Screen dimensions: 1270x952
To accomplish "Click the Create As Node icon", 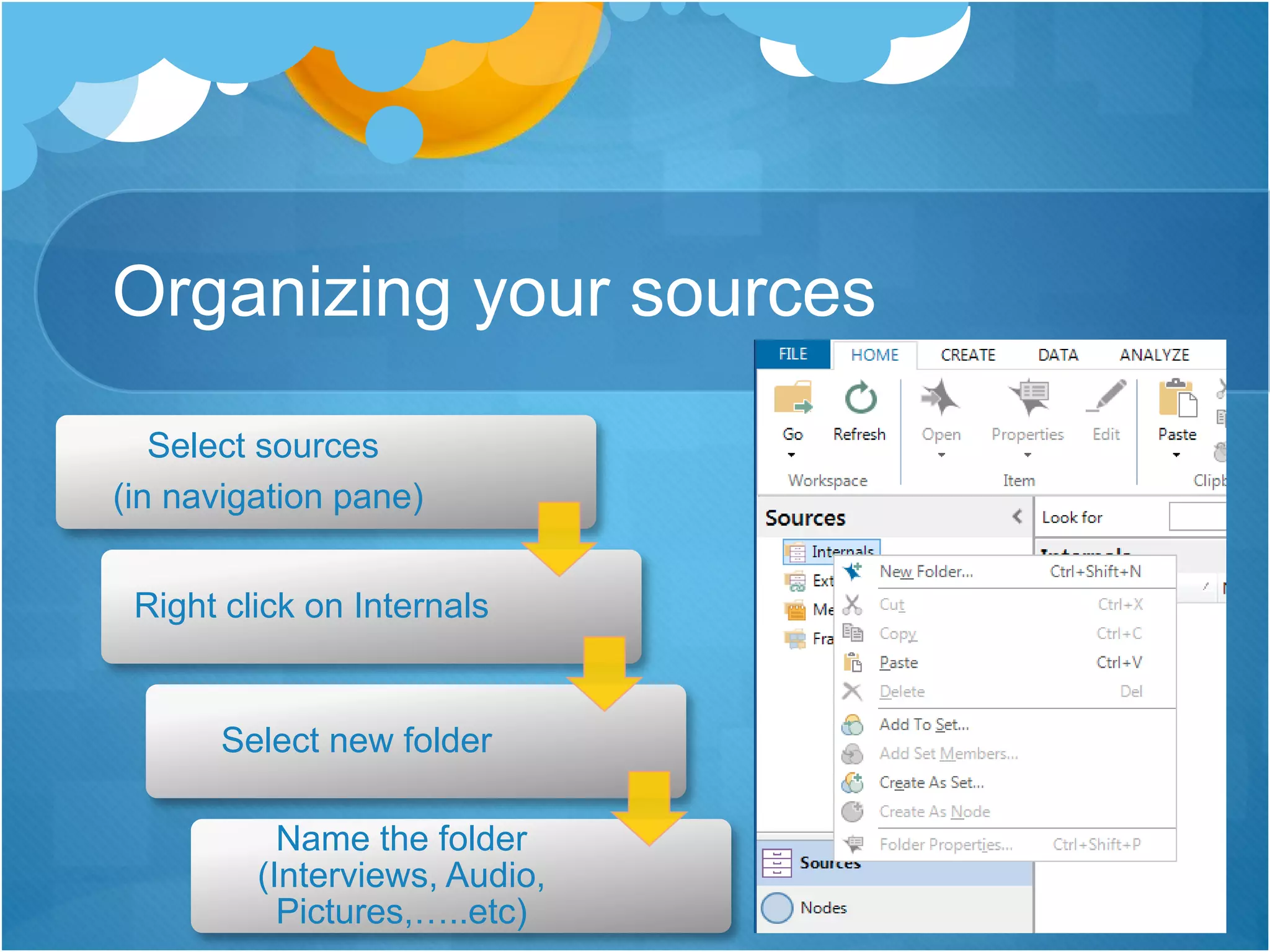I will (853, 811).
